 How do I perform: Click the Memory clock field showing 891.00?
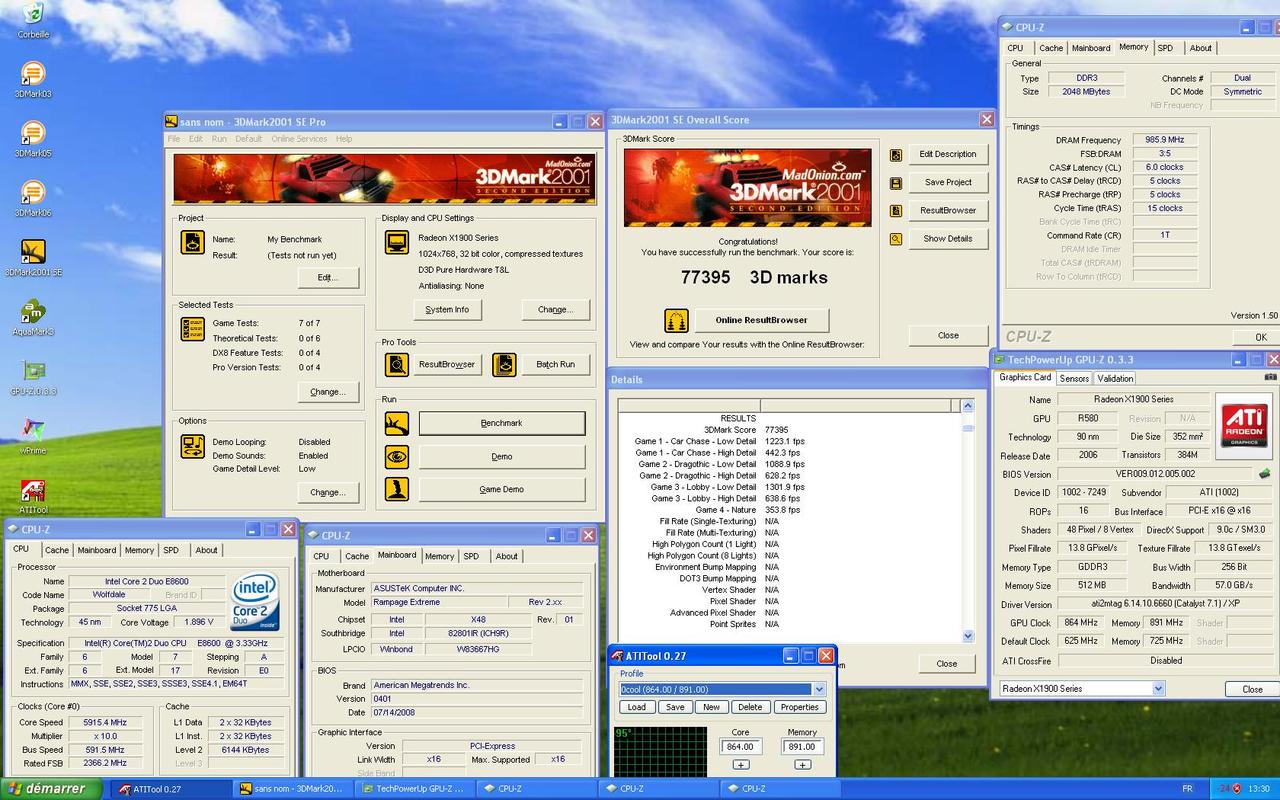(x=802, y=746)
